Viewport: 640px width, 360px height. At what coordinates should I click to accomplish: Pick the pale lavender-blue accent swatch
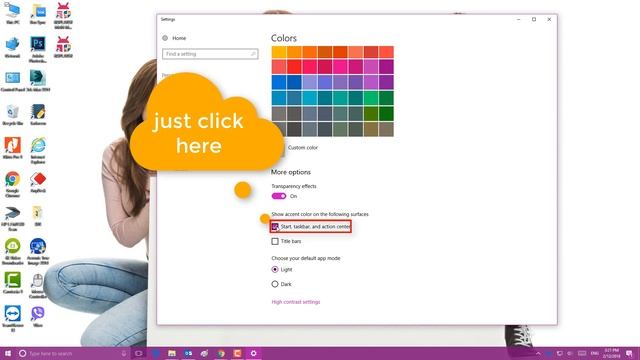[x=310, y=82]
